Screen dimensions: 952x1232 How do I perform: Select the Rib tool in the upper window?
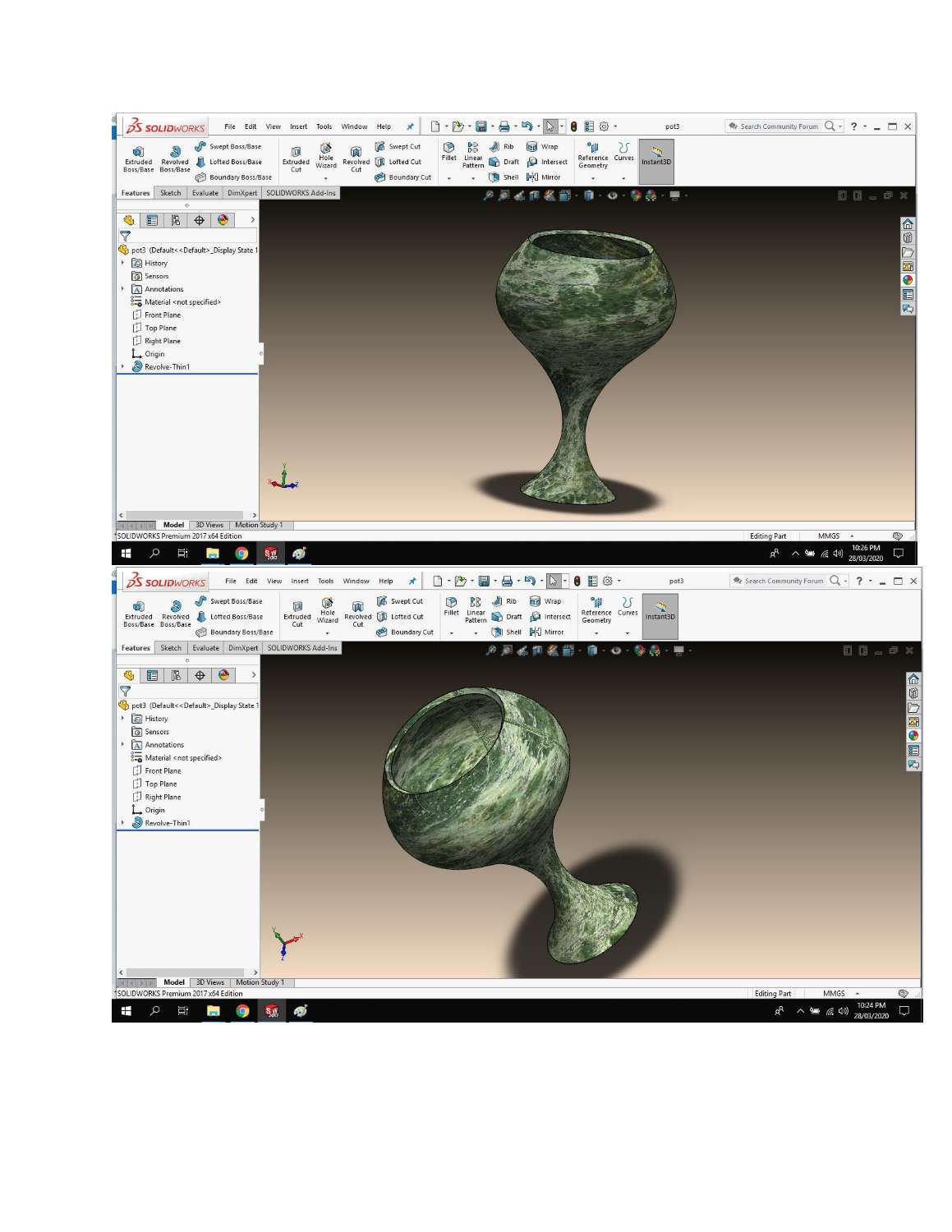click(501, 147)
